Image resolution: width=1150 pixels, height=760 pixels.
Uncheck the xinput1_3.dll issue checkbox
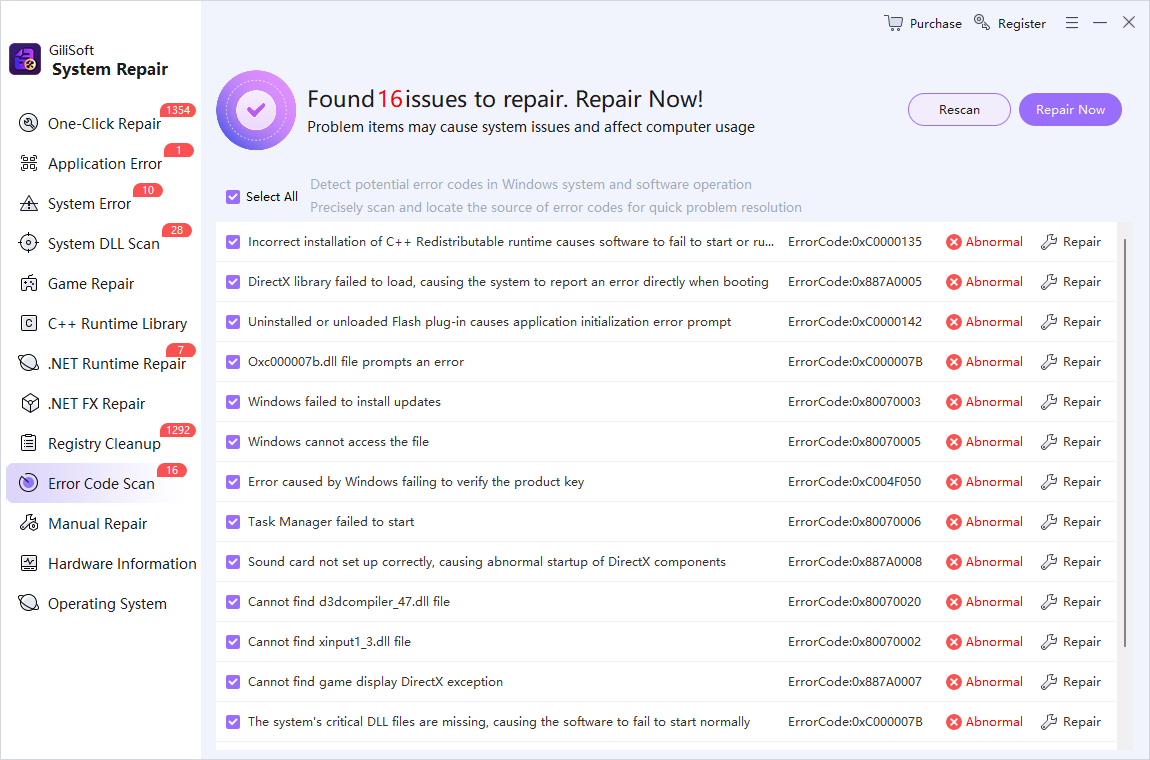[x=233, y=642]
